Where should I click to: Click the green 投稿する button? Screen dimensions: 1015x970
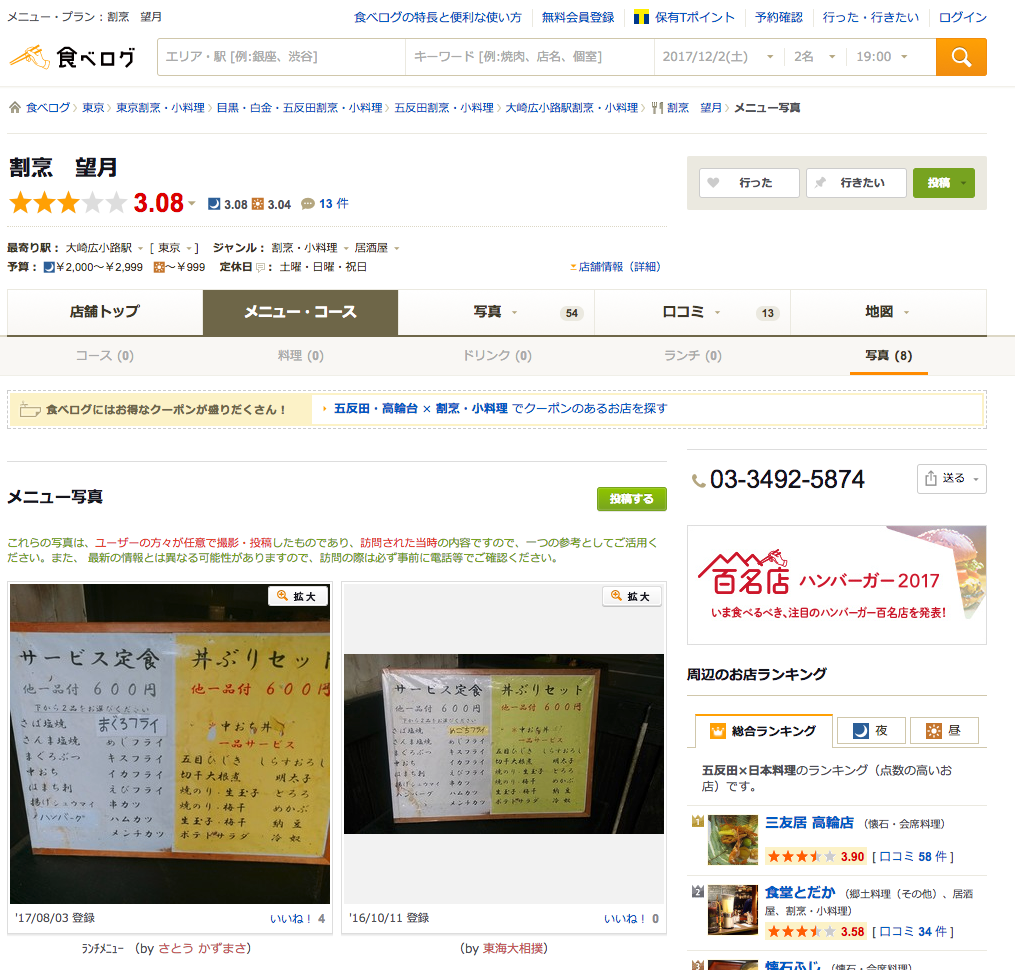[x=631, y=499]
